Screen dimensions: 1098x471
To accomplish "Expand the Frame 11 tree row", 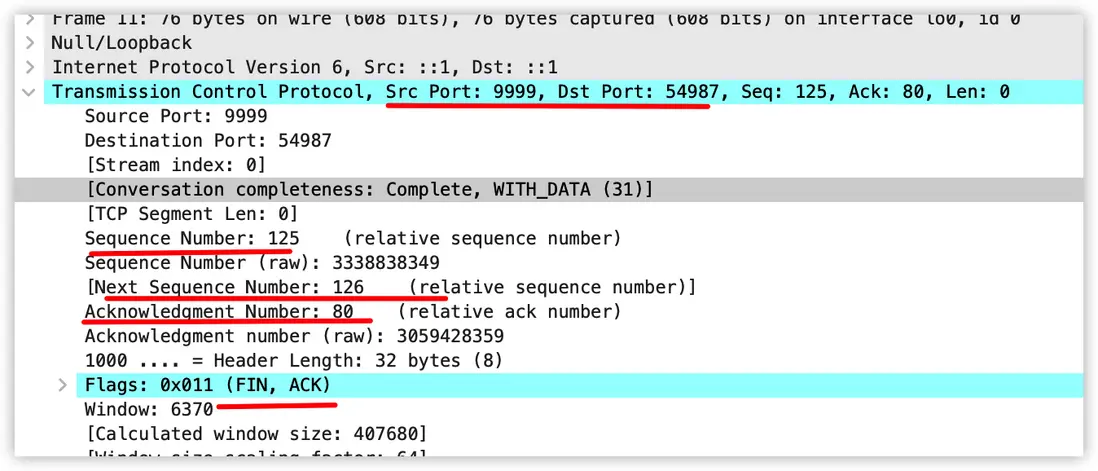I will pyautogui.click(x=30, y=18).
